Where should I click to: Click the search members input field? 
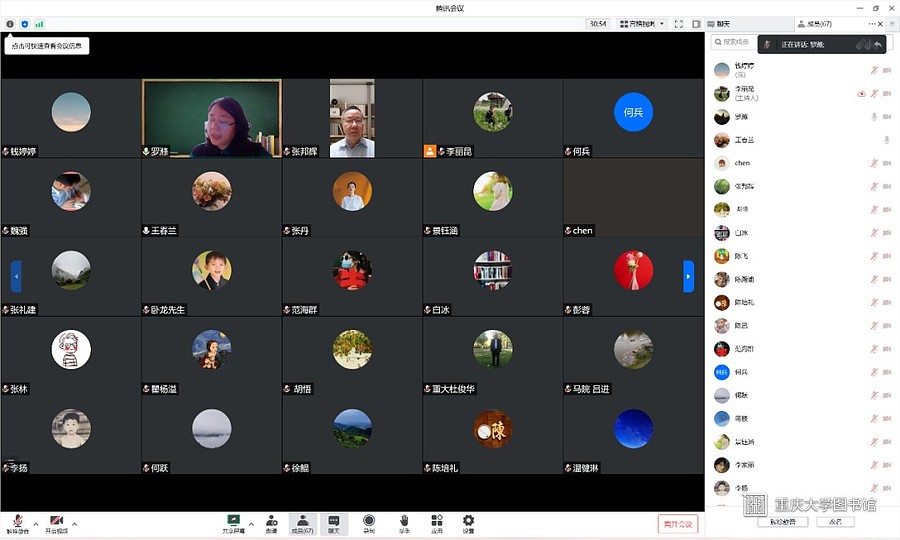[734, 42]
